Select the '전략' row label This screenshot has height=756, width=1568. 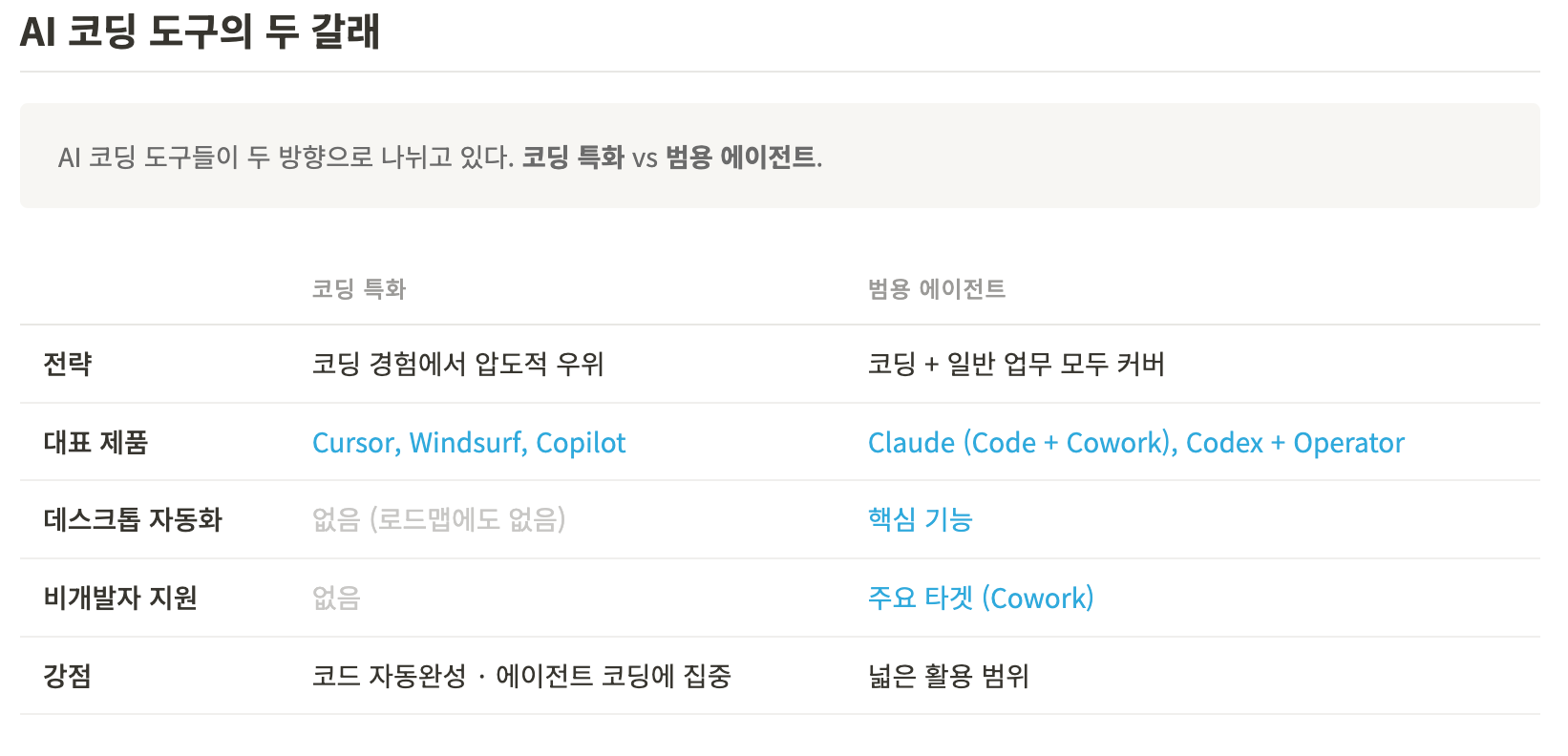(68, 364)
